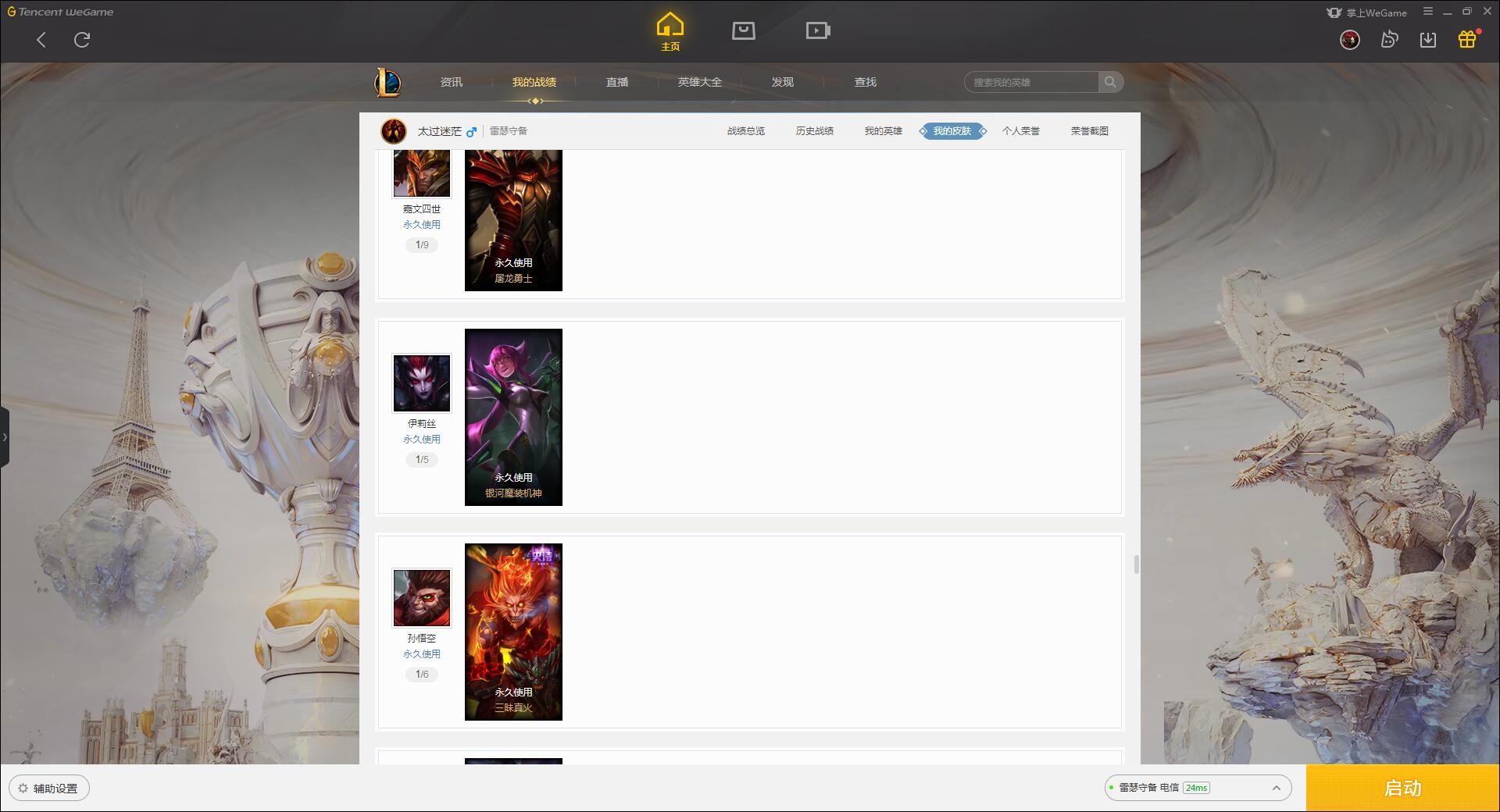Screen dimensions: 1500x812
Task: Click the Tencent WeGame logo
Action: (x=60, y=12)
